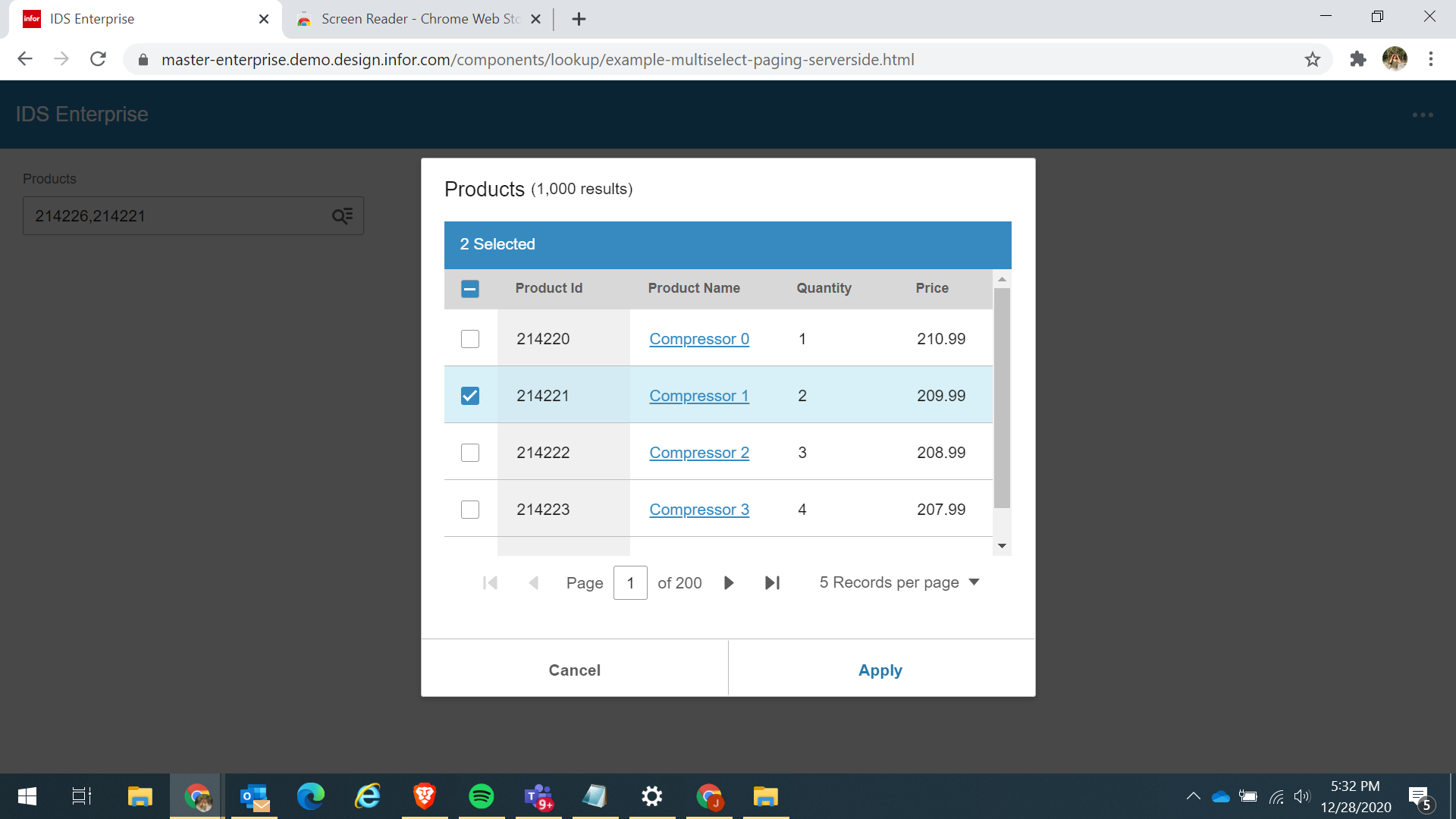The width and height of the screenshot is (1456, 819).
Task: Open the Chrome extensions puzzle icon
Action: pyautogui.click(x=1357, y=59)
